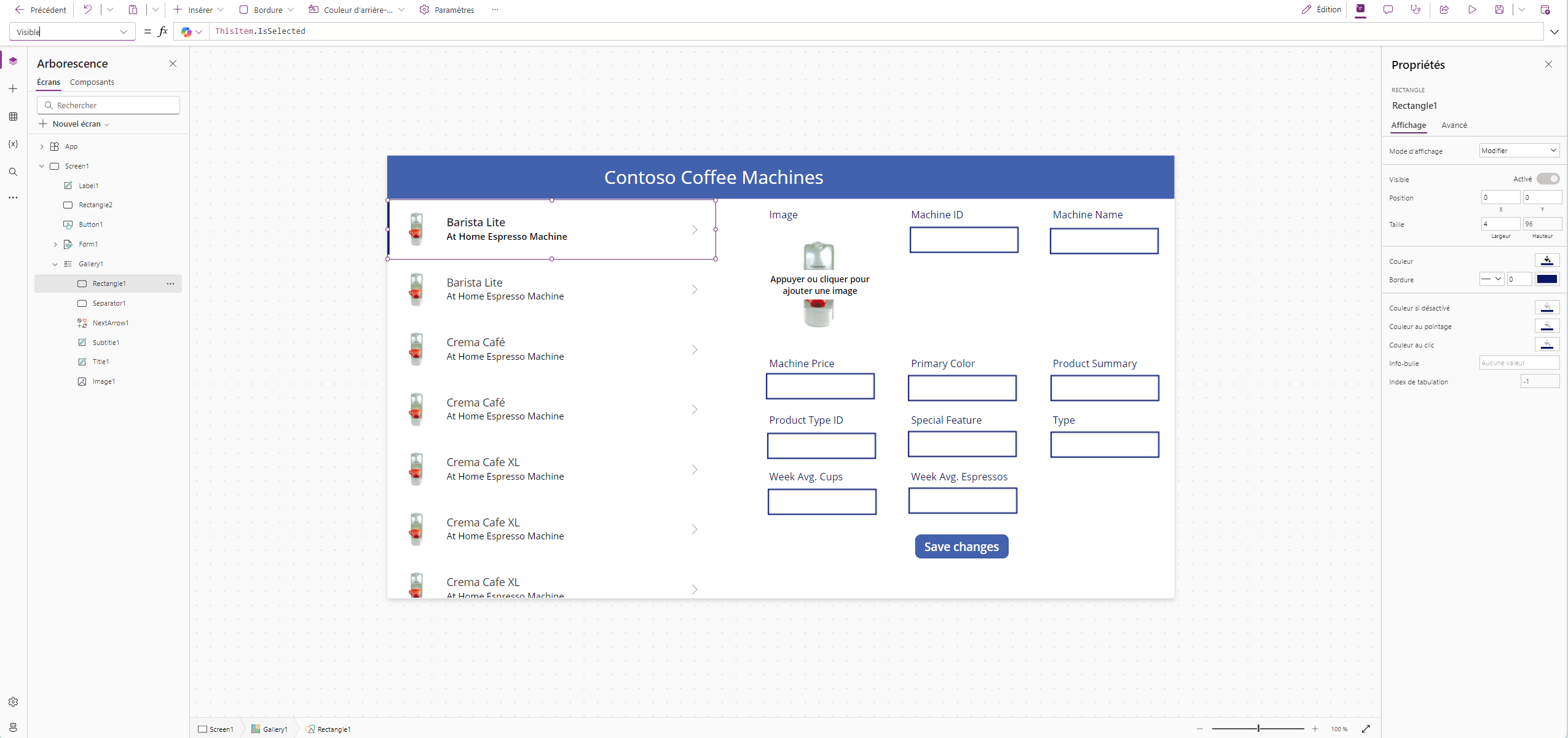
Task: Open the Mode d'affichage dropdown
Action: click(1518, 151)
